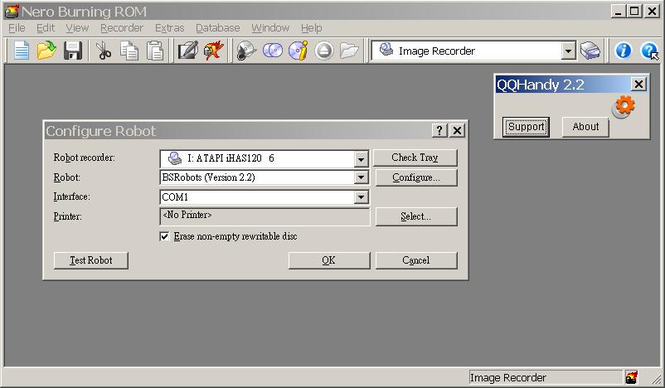Open the File menu
665x388 pixels.
pos(17,28)
